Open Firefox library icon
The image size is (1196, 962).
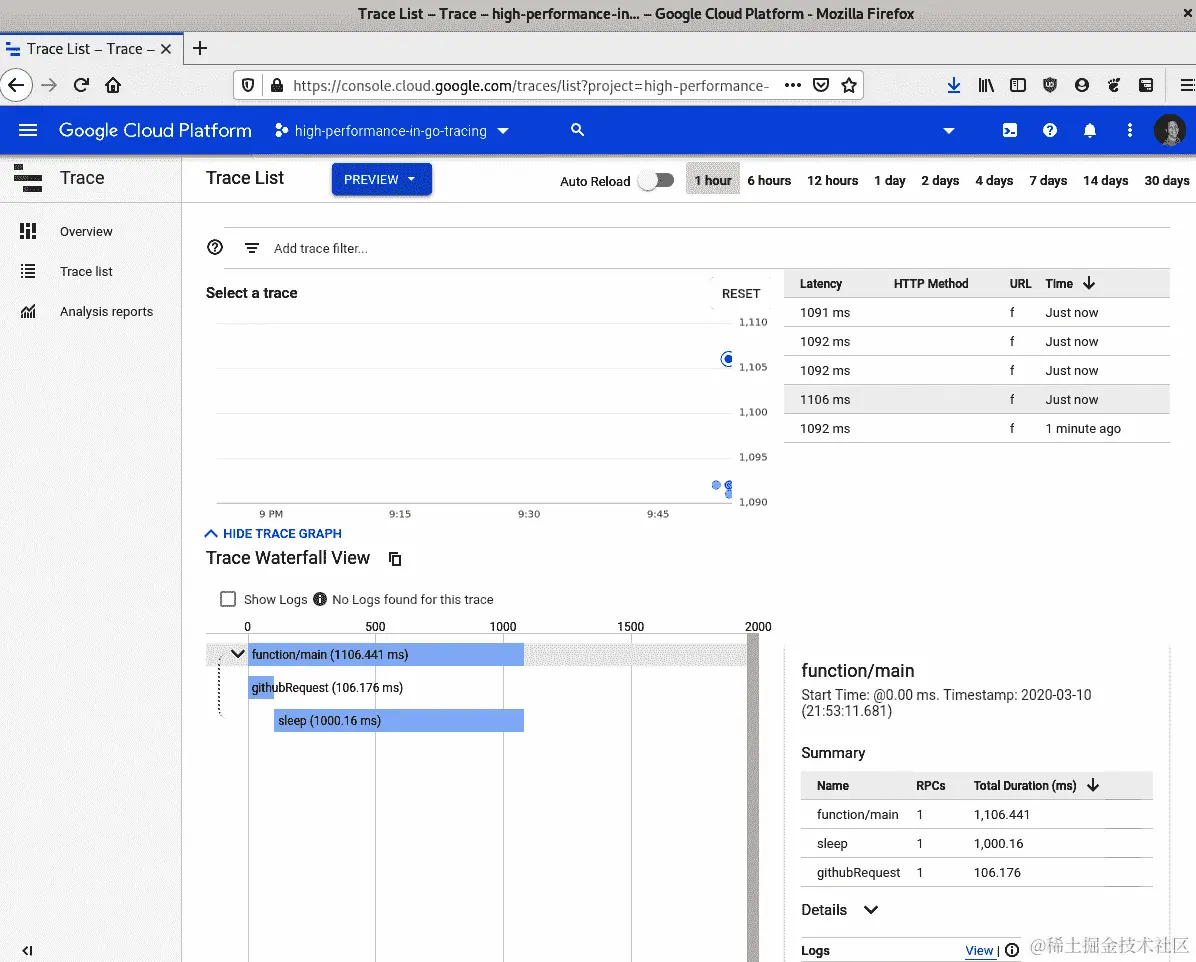click(x=986, y=85)
